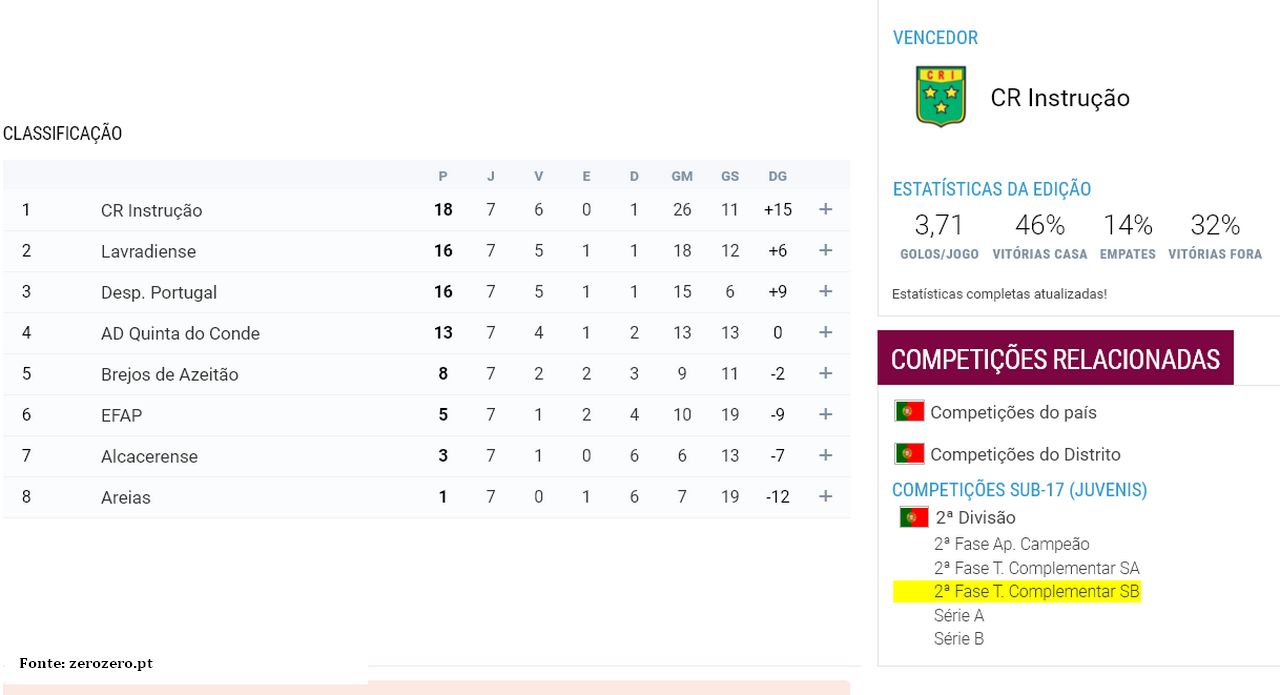Viewport: 1280px width, 695px height.
Task: Open 2ª Fase T. Complementar SA link
Action: pos(1036,568)
